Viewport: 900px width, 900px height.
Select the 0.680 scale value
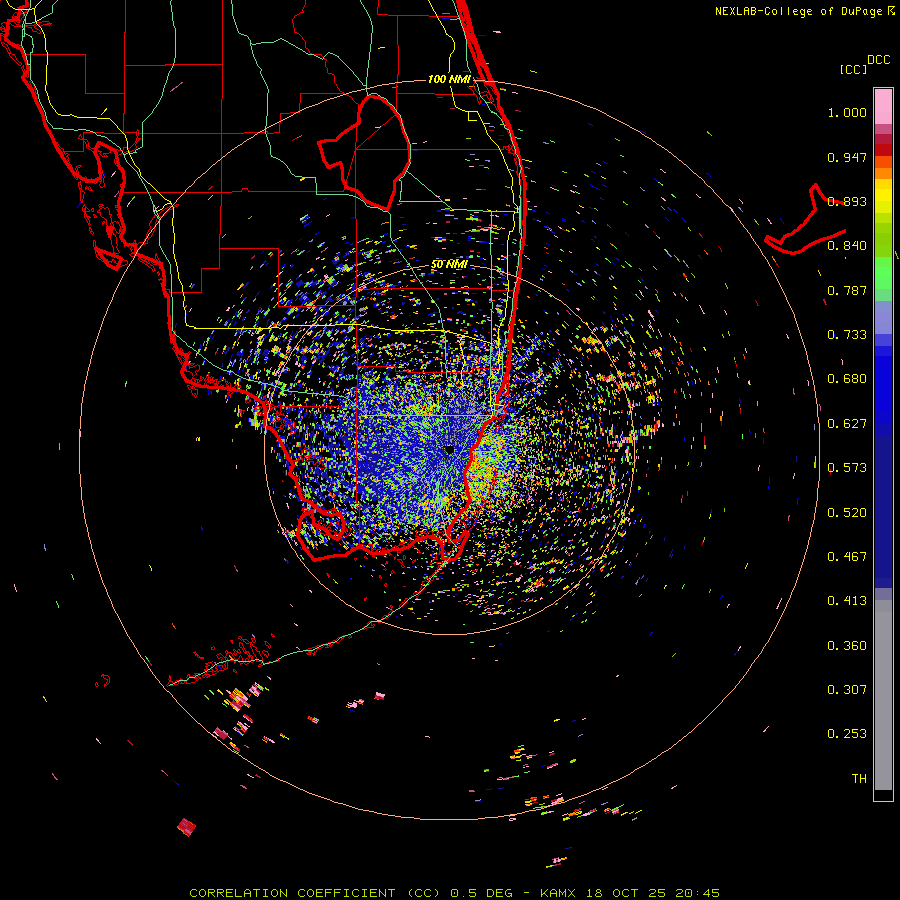pyautogui.click(x=847, y=379)
